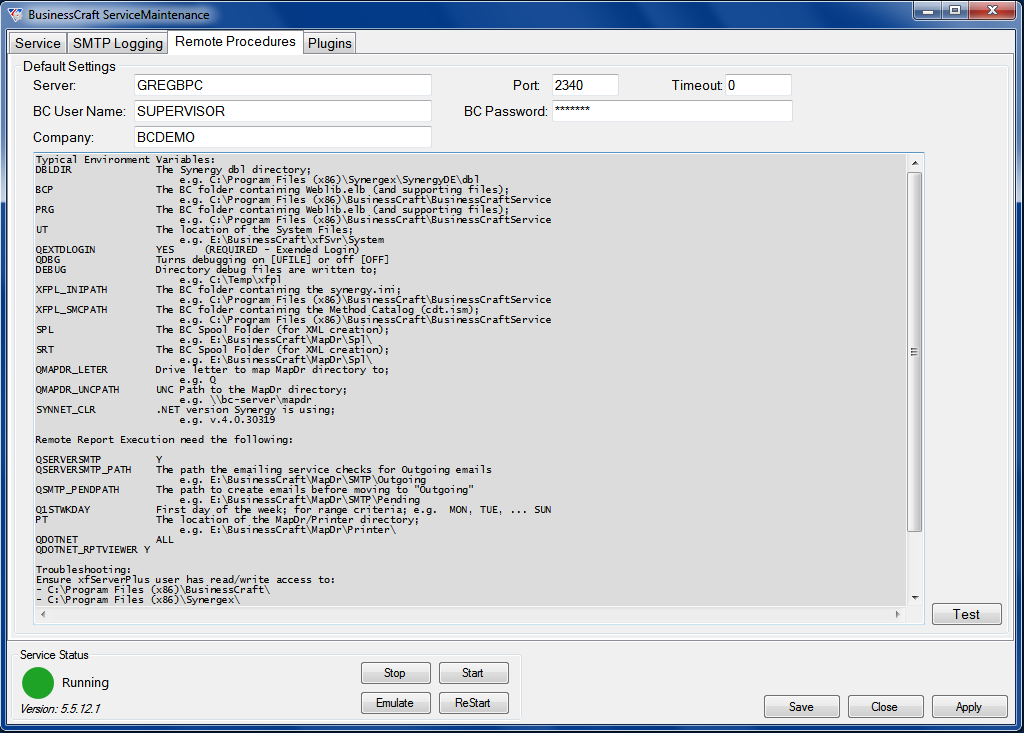Start the service
The height and width of the screenshot is (733, 1024).
473,673
